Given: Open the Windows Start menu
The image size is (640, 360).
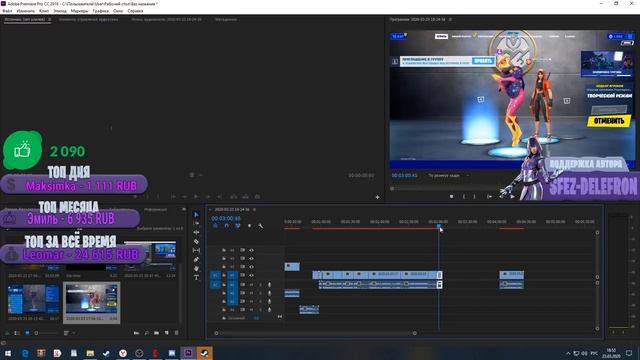Looking at the screenshot, I should [8, 353].
